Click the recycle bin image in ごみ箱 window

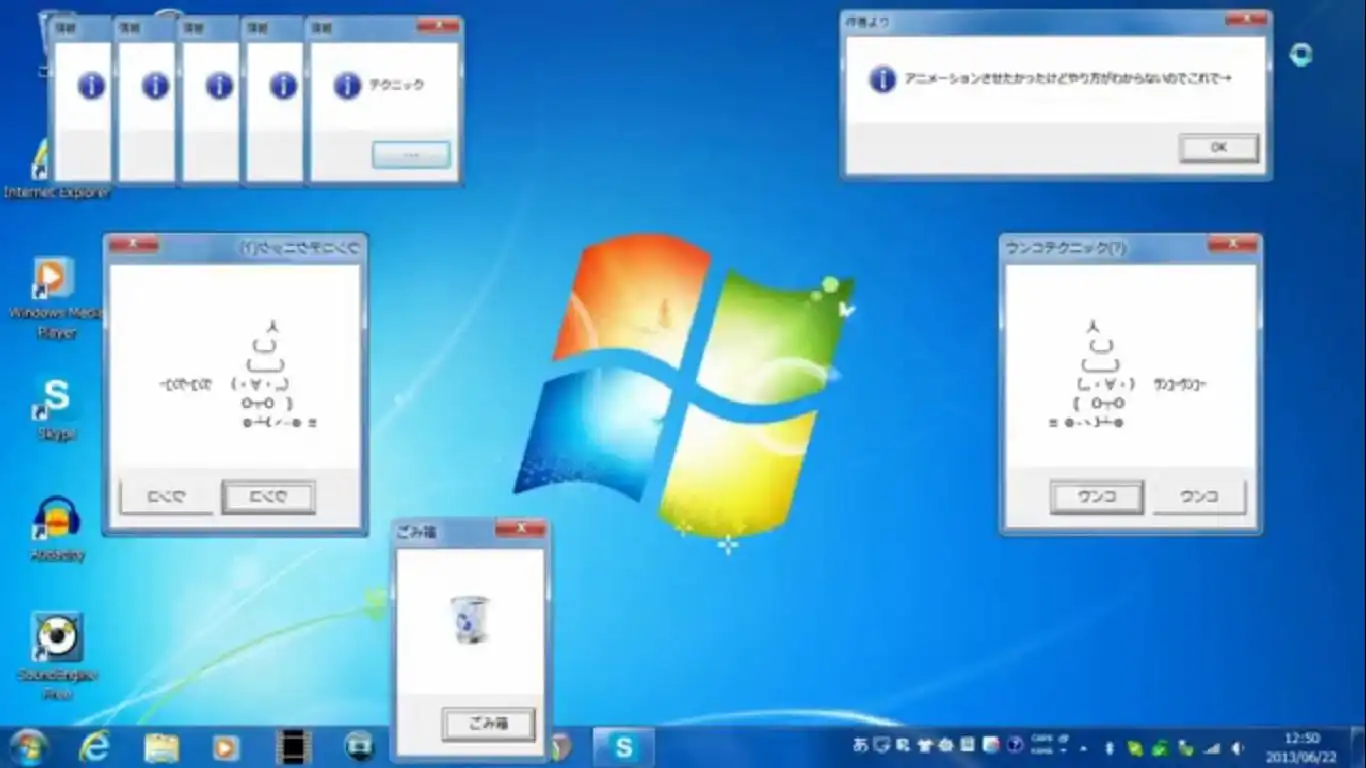click(x=469, y=619)
